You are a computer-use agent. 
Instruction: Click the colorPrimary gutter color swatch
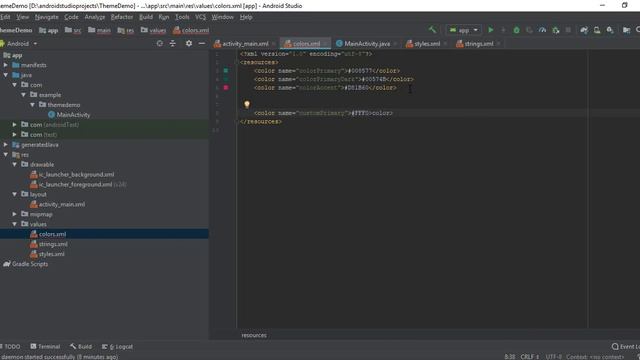tap(226, 71)
